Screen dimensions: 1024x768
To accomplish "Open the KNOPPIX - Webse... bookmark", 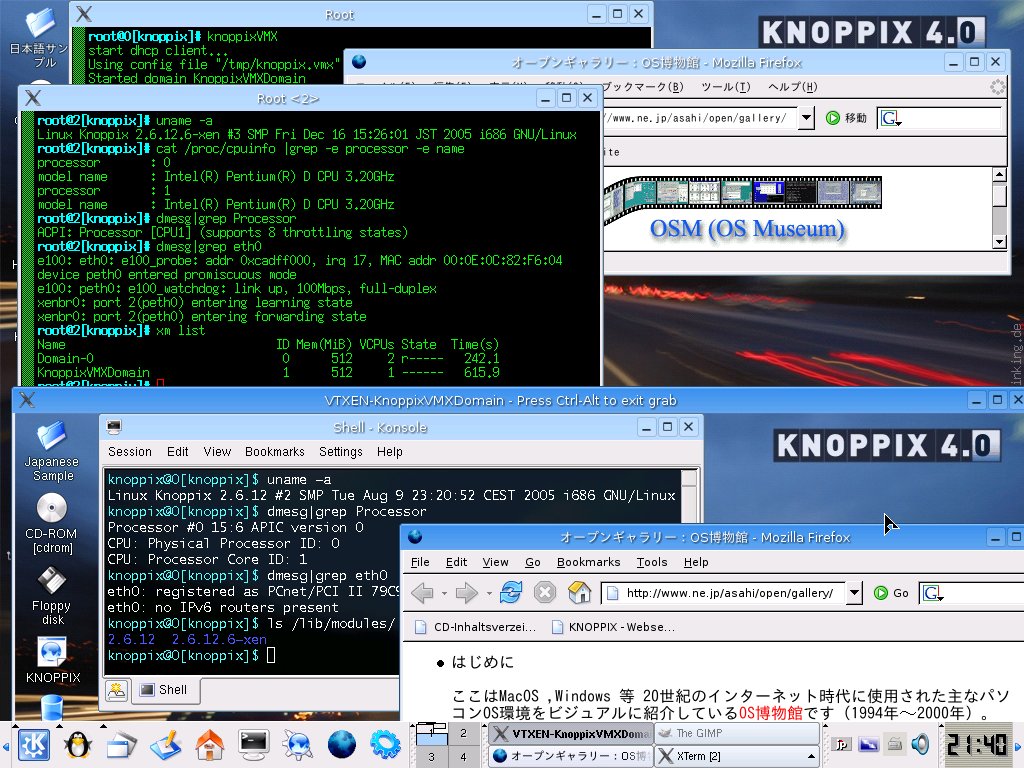I will click(613, 628).
